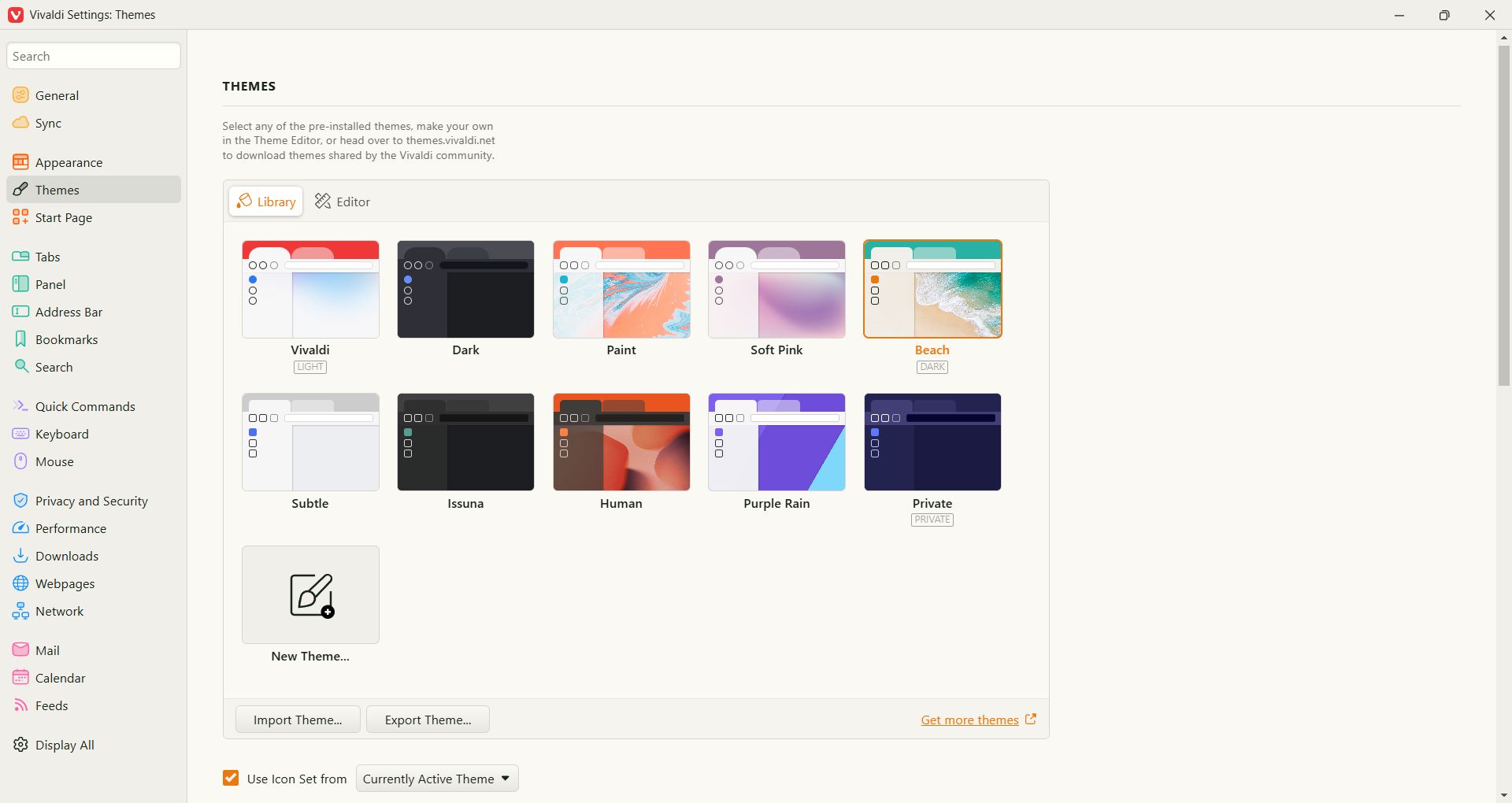Switch to the Editor tab
Screen dimensions: 1512x803
(x=343, y=202)
